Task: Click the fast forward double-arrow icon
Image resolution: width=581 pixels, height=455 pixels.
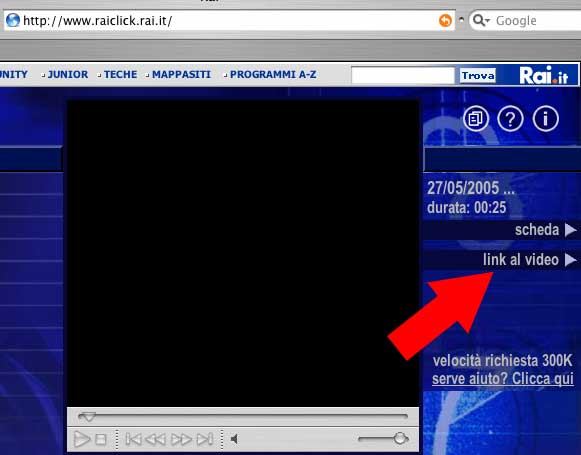Action: (x=181, y=439)
